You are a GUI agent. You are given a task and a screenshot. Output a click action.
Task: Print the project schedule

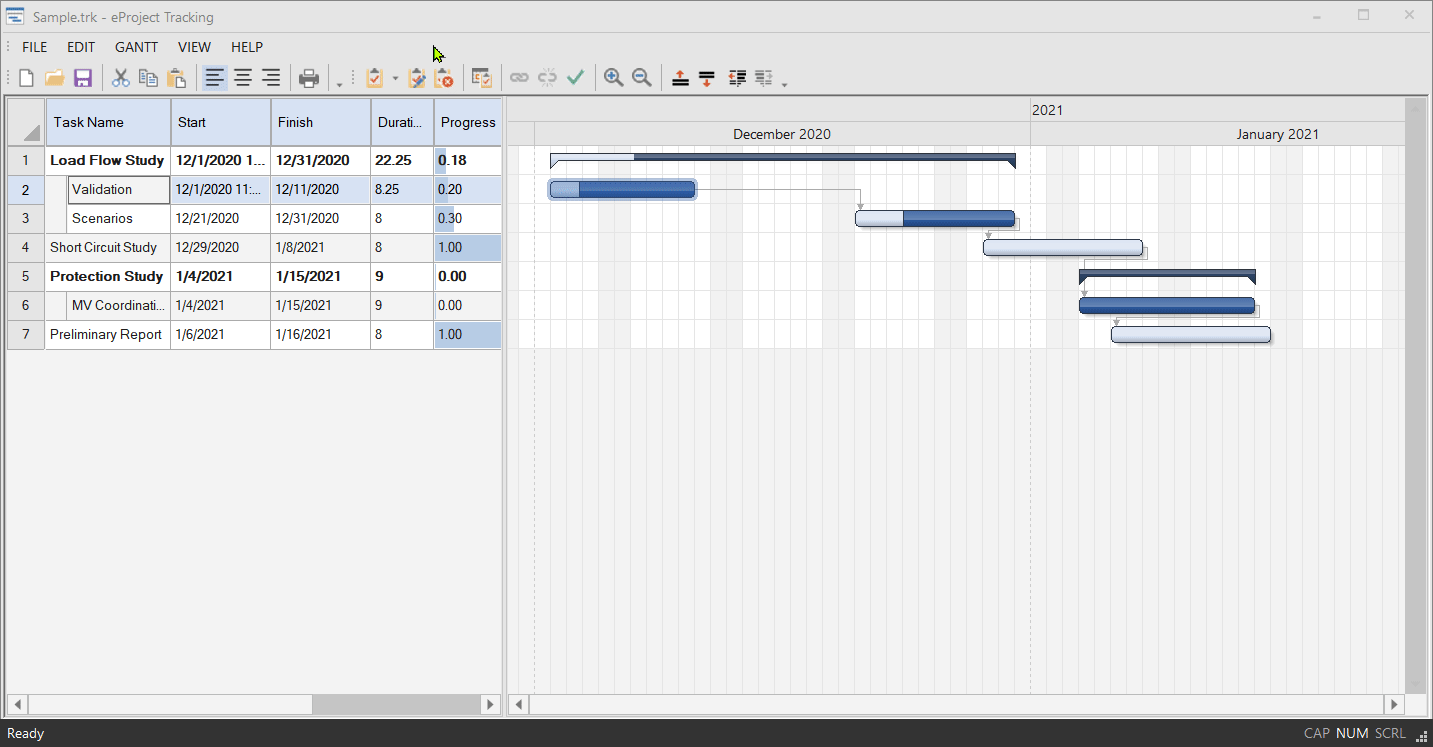(x=309, y=78)
